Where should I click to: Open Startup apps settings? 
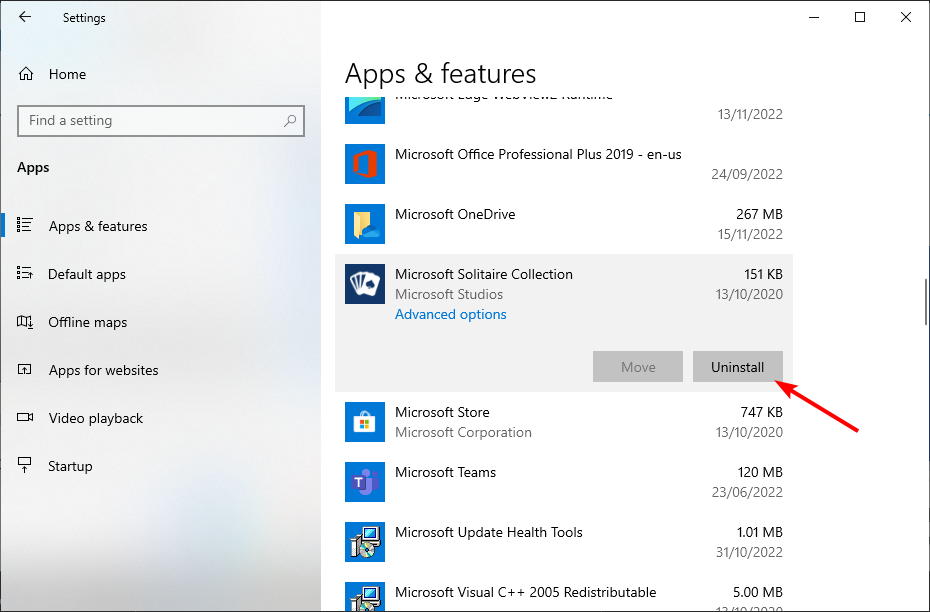[70, 466]
